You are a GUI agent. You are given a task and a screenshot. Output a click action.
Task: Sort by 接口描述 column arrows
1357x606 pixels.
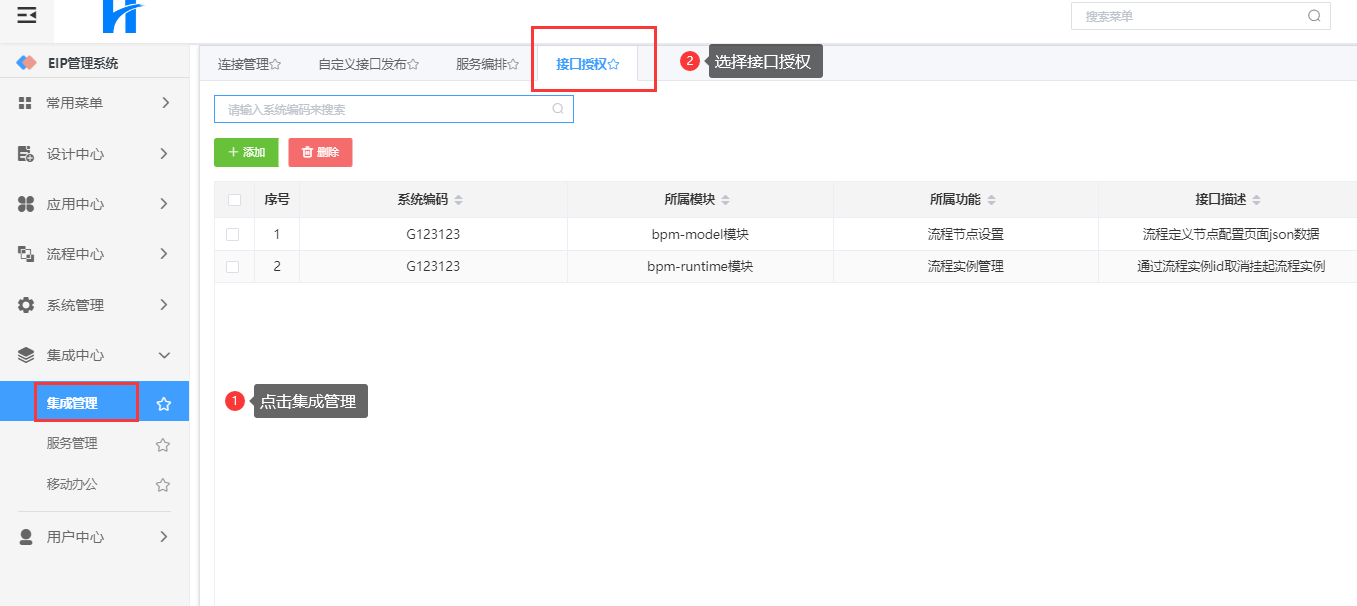coord(1257,200)
